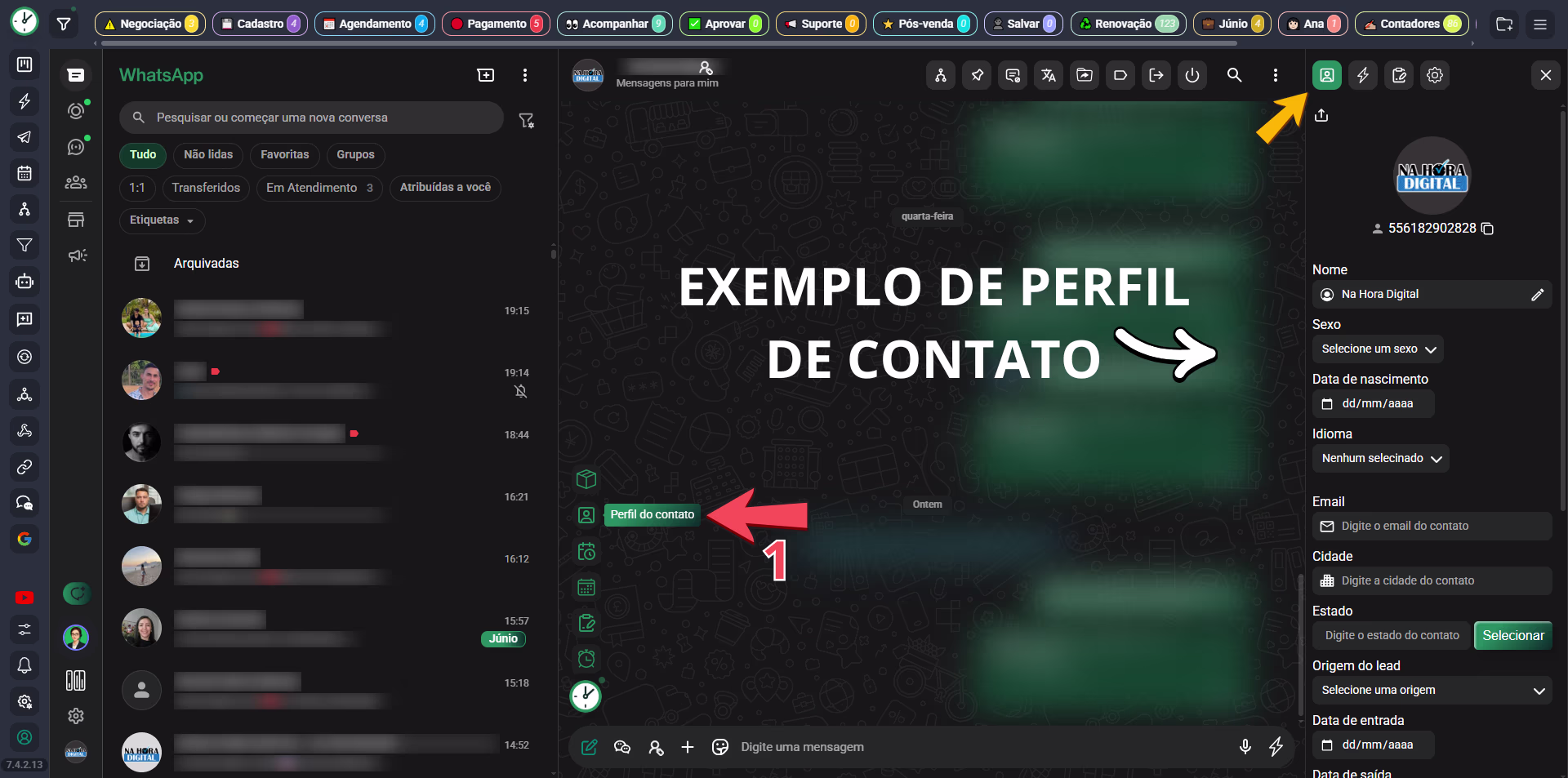Screen dimensions: 1568x778
Task: Open the Agendamento tab
Action: (375, 24)
